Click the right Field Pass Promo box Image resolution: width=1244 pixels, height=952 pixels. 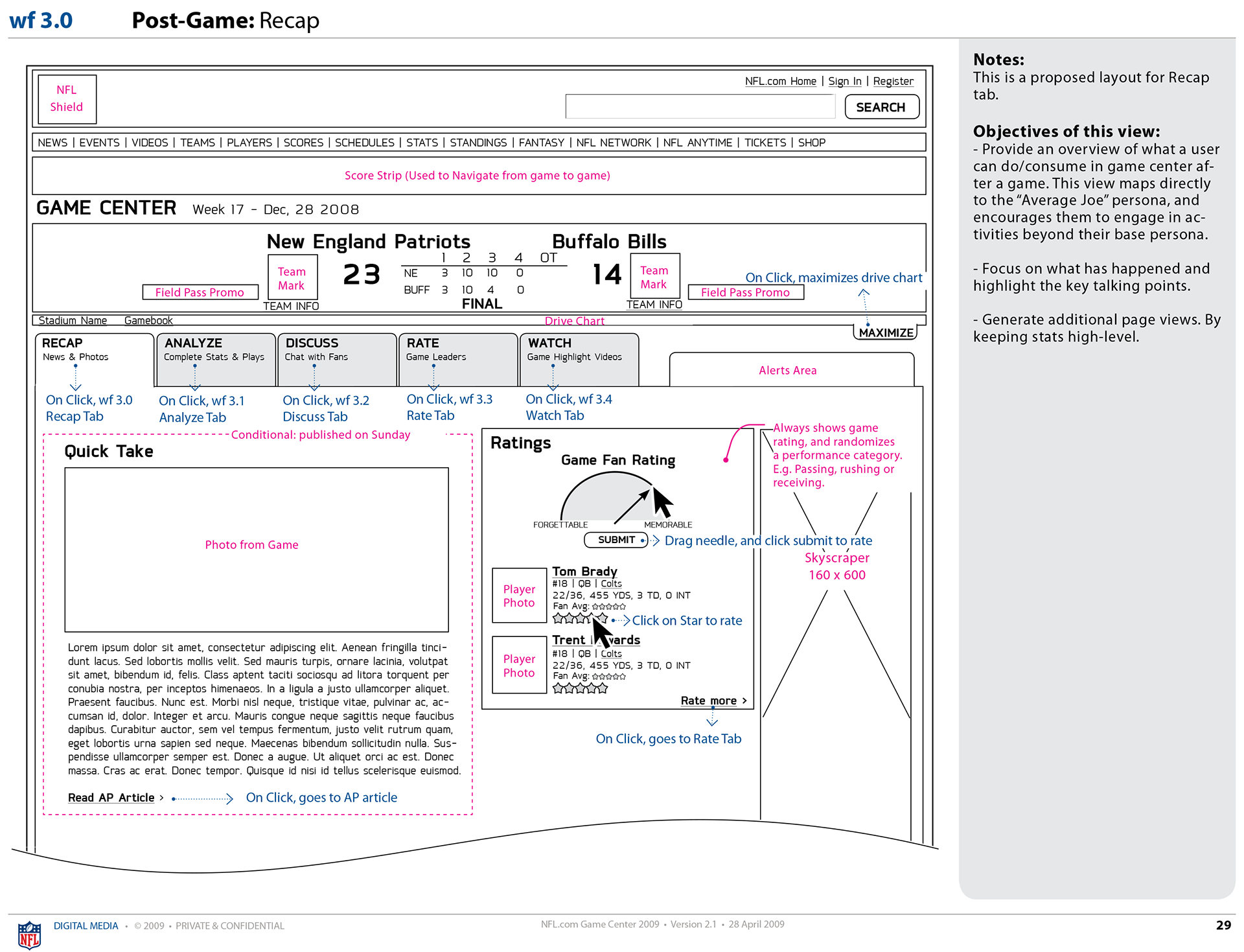[x=746, y=292]
